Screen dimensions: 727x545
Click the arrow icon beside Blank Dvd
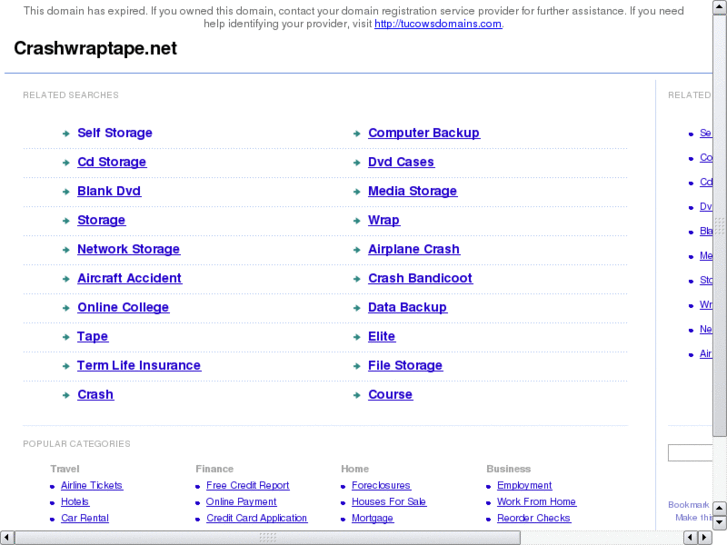coord(66,192)
